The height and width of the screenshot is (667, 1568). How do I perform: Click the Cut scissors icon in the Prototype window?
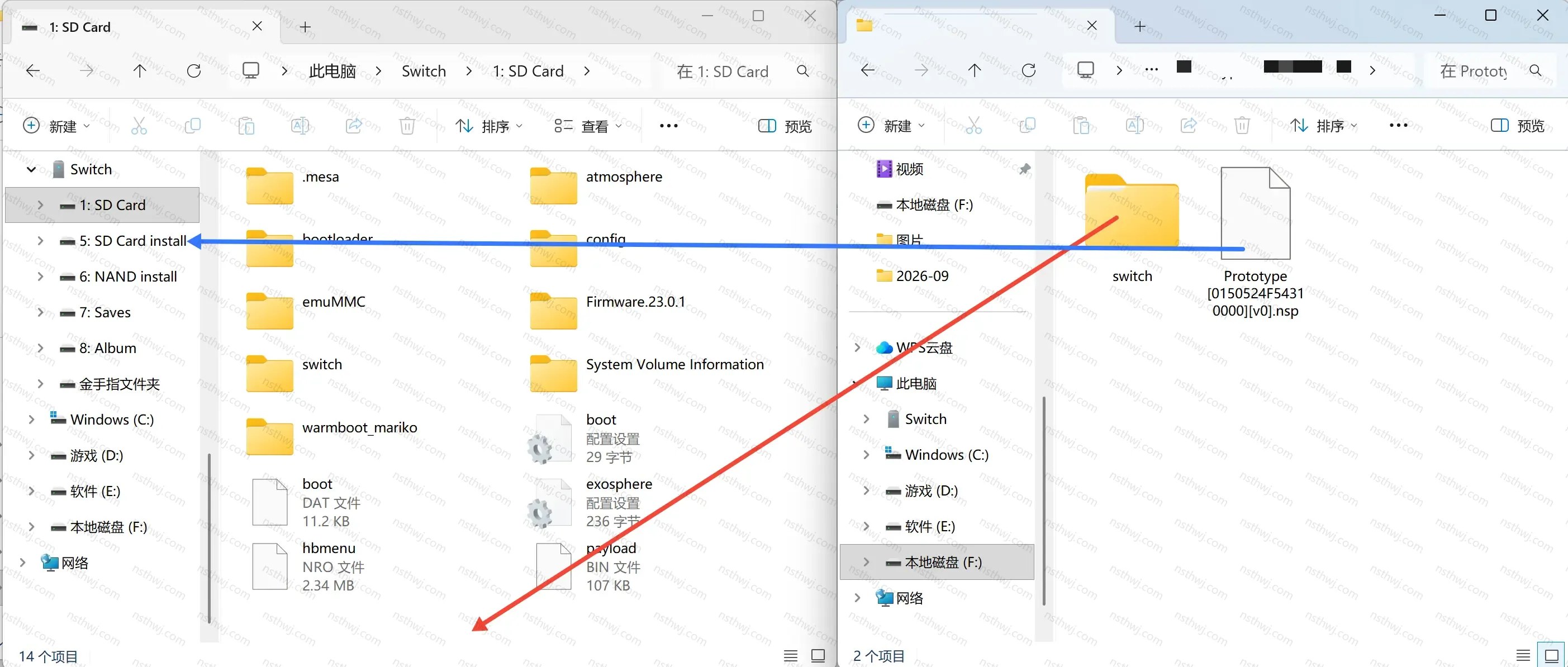974,125
